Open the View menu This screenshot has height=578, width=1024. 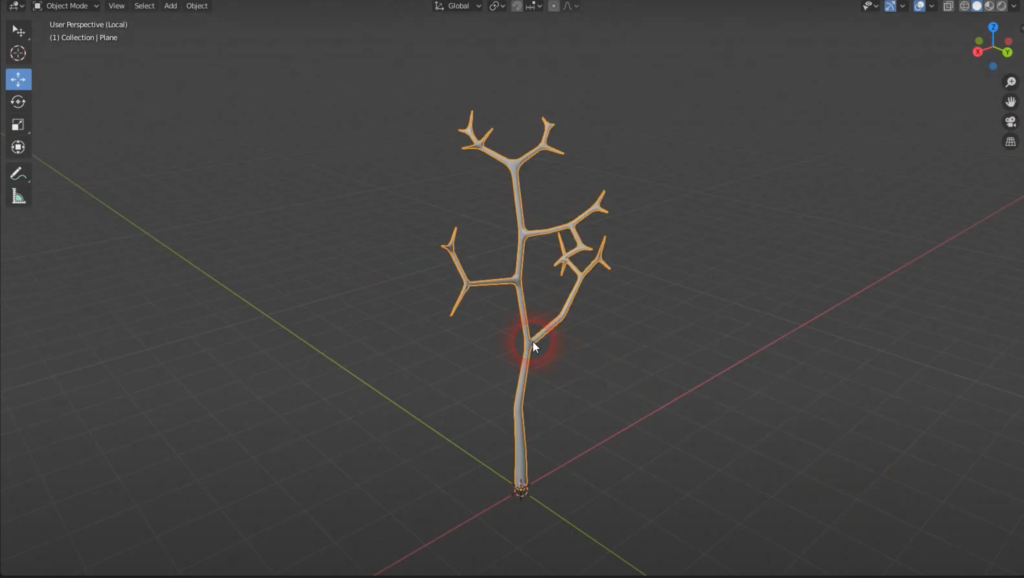(x=116, y=6)
